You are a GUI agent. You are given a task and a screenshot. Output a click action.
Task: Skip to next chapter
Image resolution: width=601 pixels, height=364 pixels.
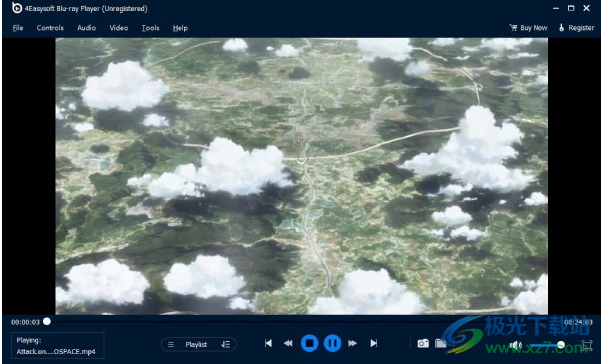[374, 343]
